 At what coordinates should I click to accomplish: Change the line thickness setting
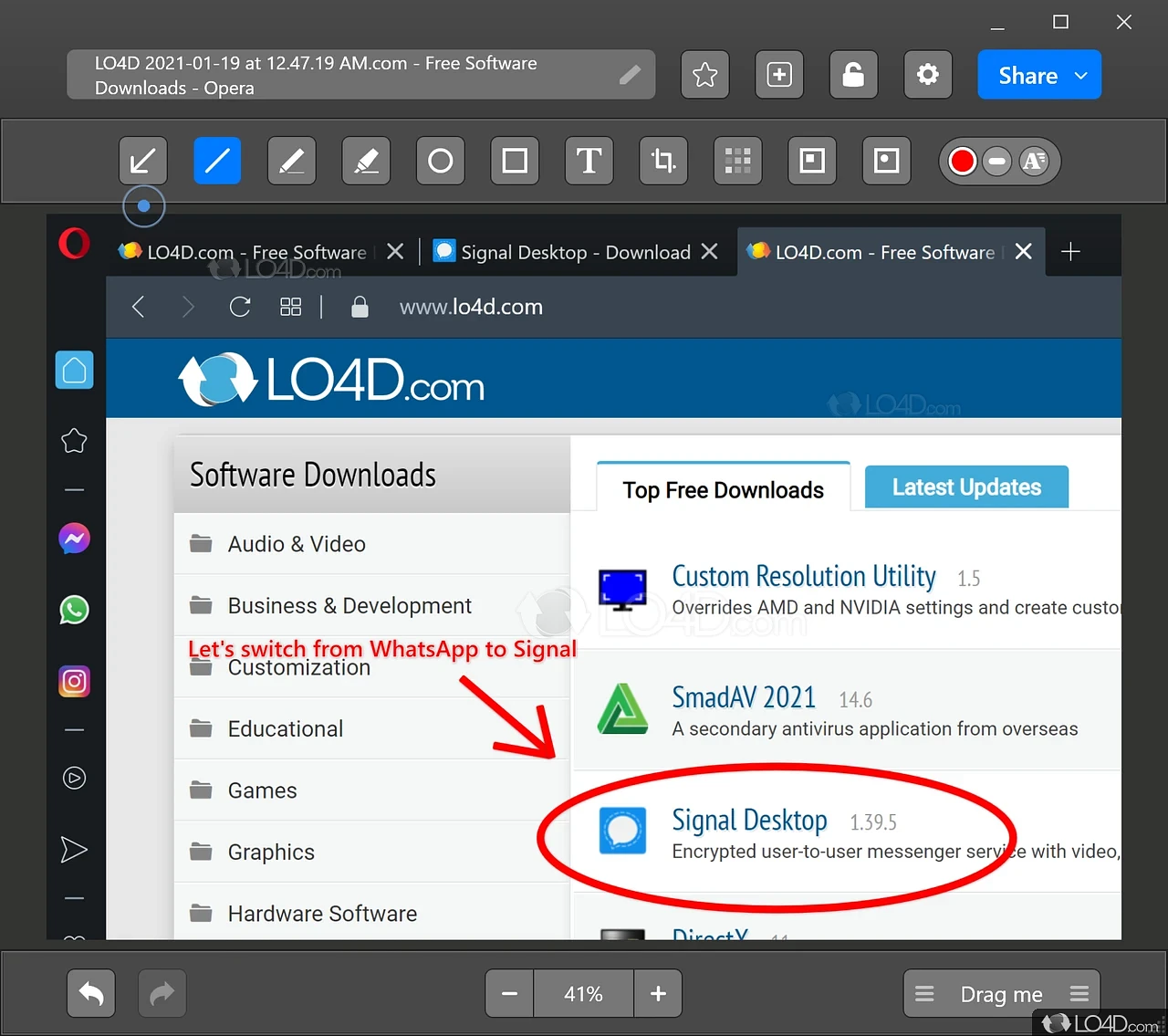[997, 162]
